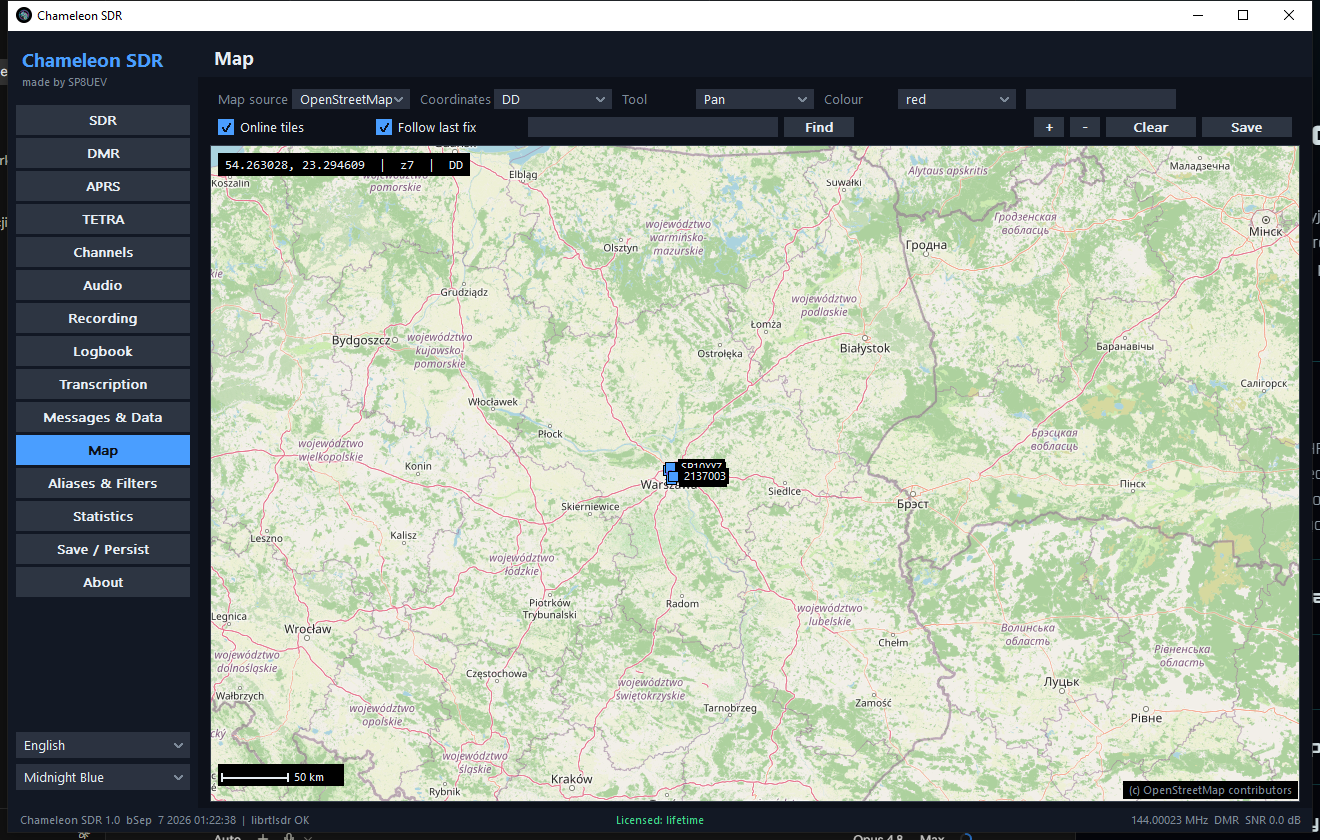
Task: Click the Radom city label
Action: point(682,604)
